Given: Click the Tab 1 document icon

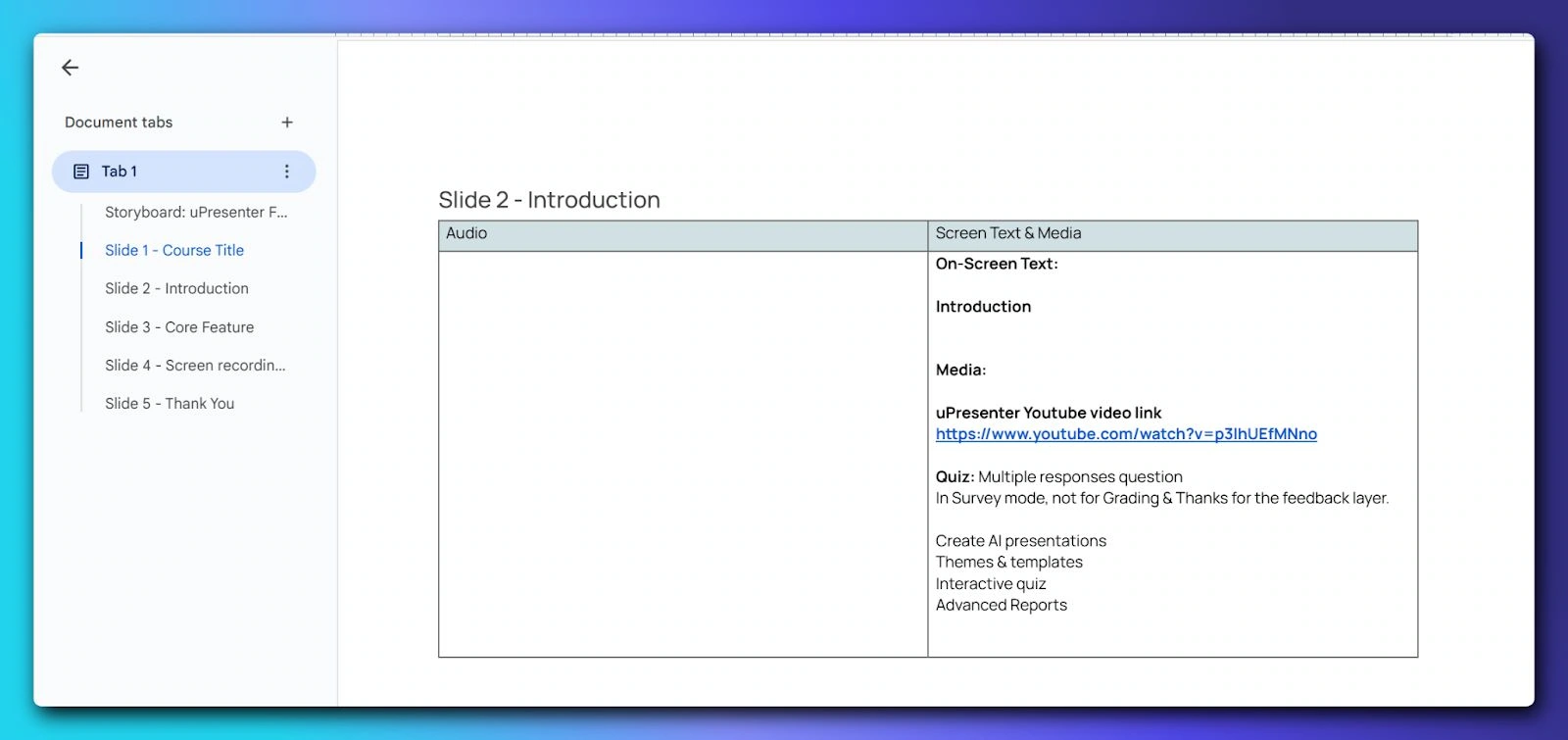Looking at the screenshot, I should [81, 172].
